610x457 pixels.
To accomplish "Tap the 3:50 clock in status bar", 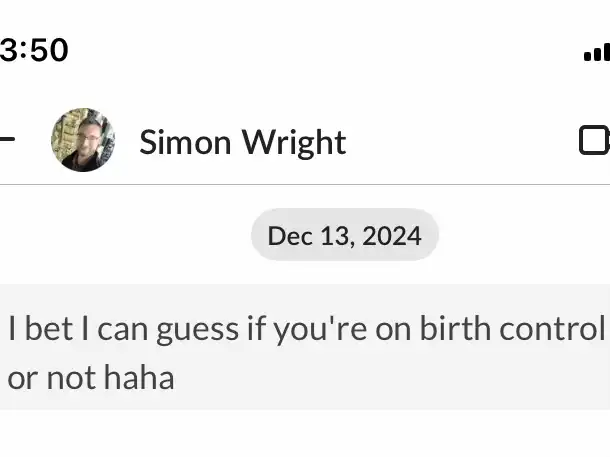I will pyautogui.click(x=34, y=50).
